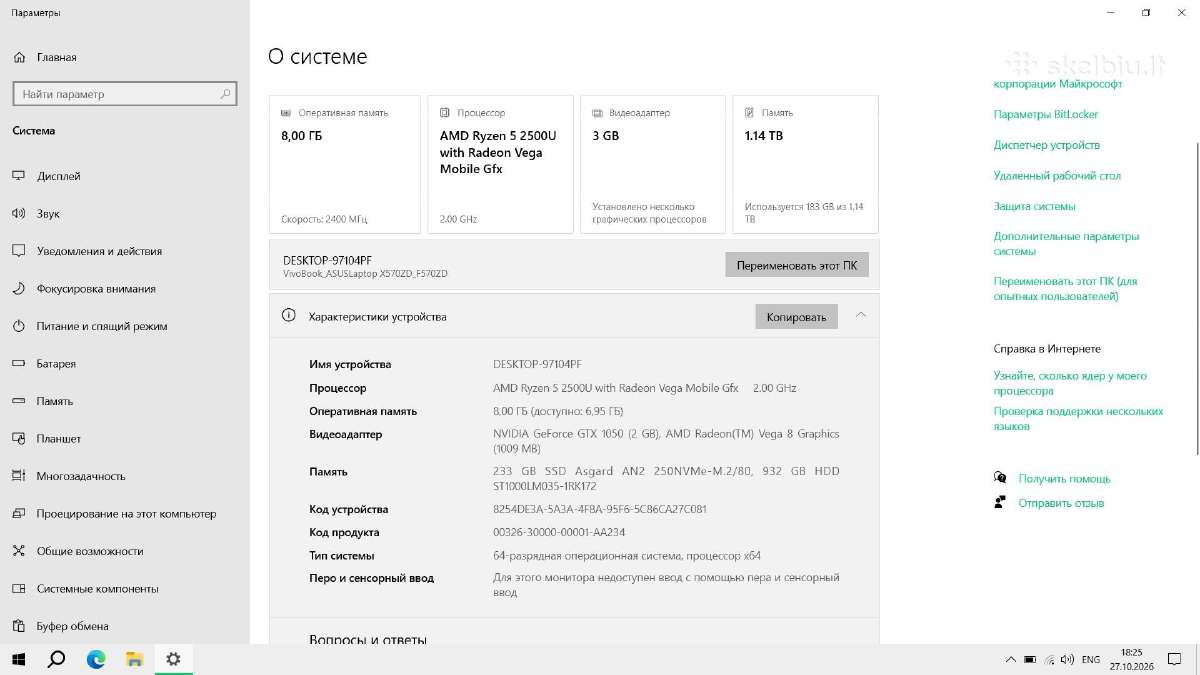Click Получить помощь link text

tap(1064, 479)
